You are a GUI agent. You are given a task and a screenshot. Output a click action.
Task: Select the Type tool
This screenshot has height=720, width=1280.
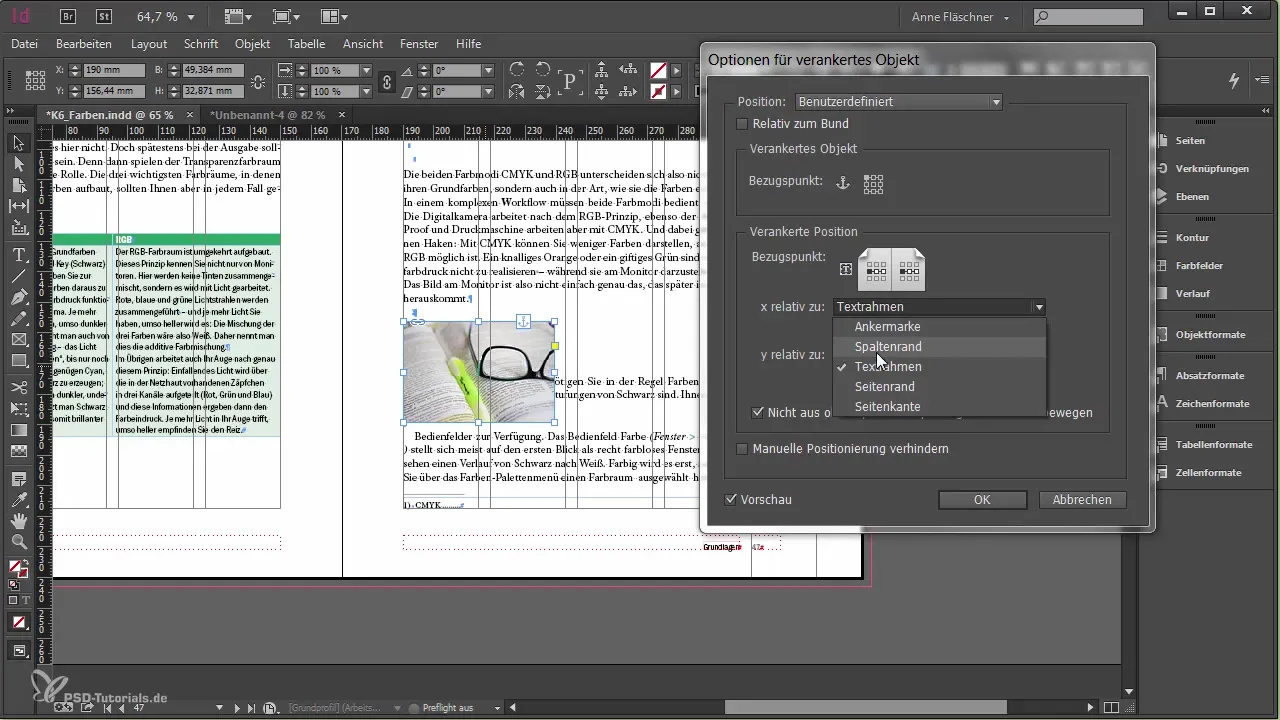point(18,255)
